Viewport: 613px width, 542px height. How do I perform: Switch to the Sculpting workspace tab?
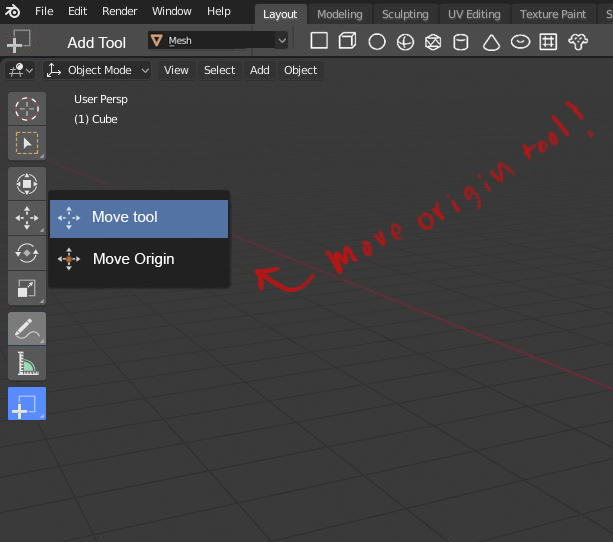click(405, 14)
